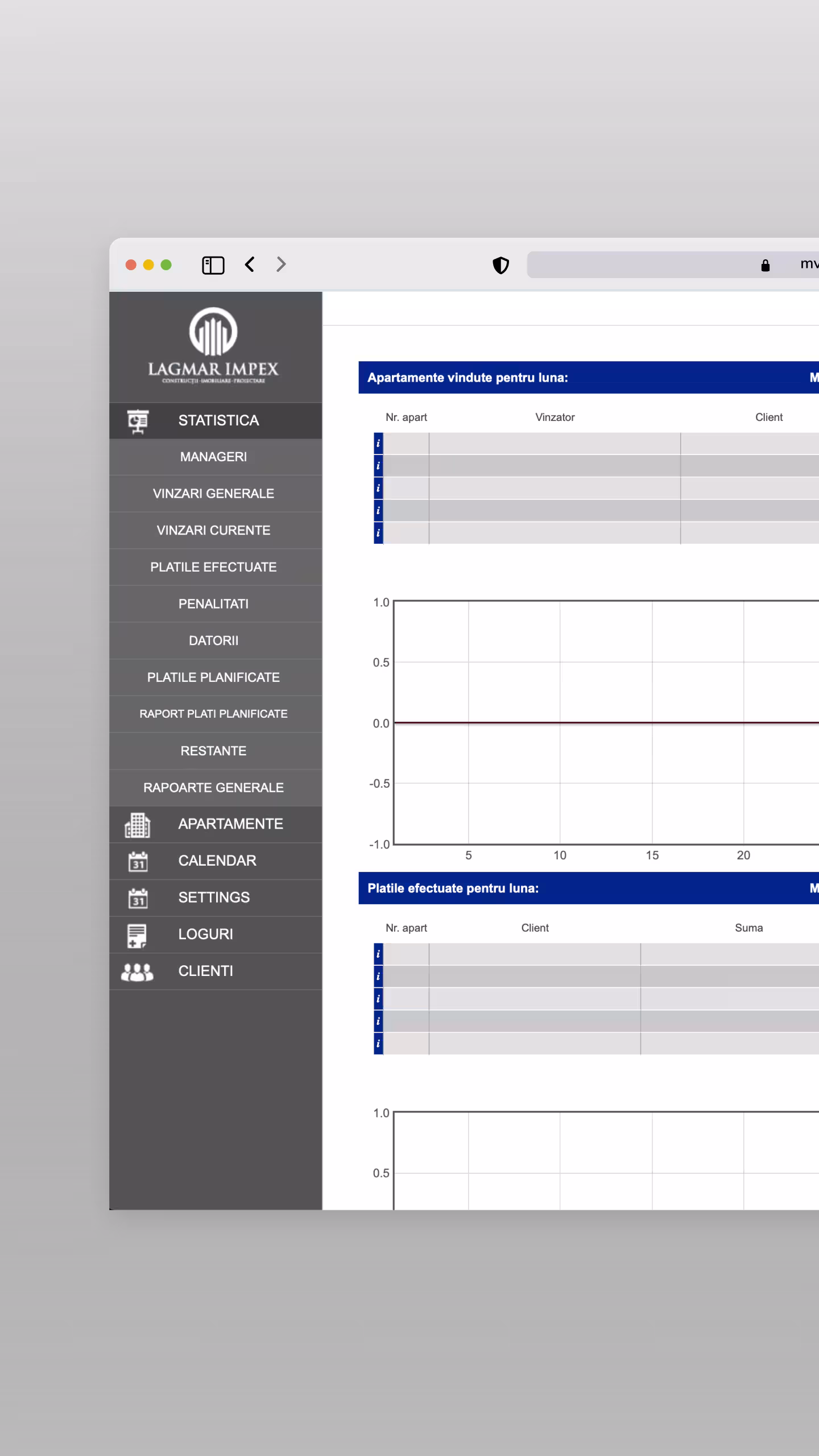Click Vinzator column header
Viewport: 819px width, 1456px height.
click(x=555, y=417)
